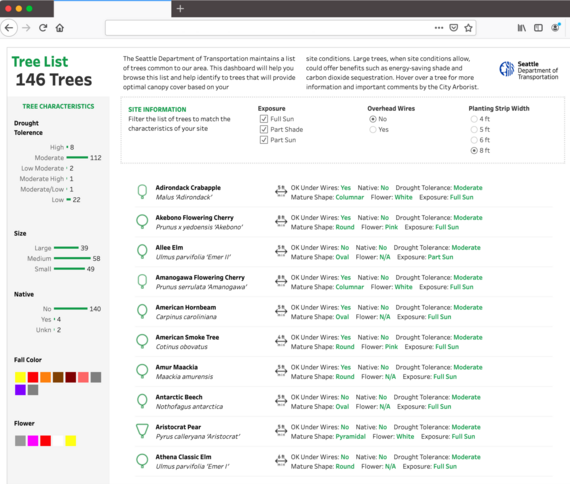Click the browser address bar field
The height and width of the screenshot is (484, 570).
[x=291, y=28]
